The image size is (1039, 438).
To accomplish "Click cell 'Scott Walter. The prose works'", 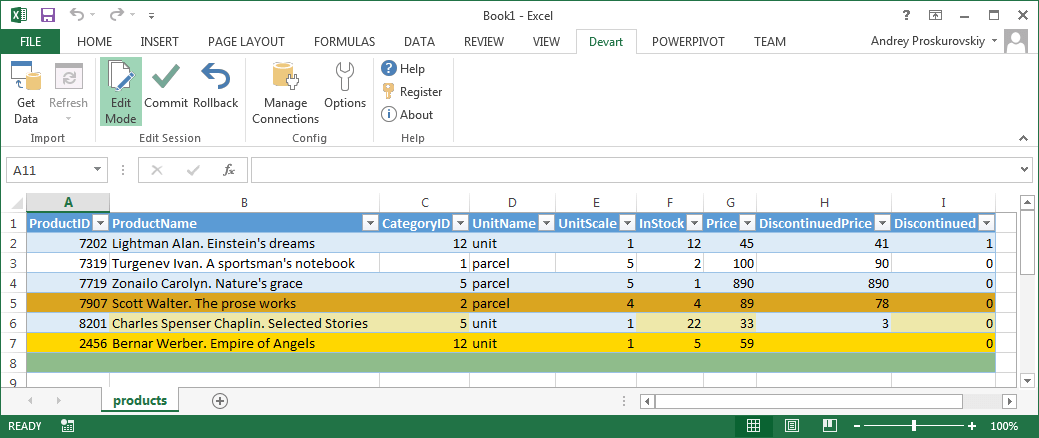I will coord(245,303).
